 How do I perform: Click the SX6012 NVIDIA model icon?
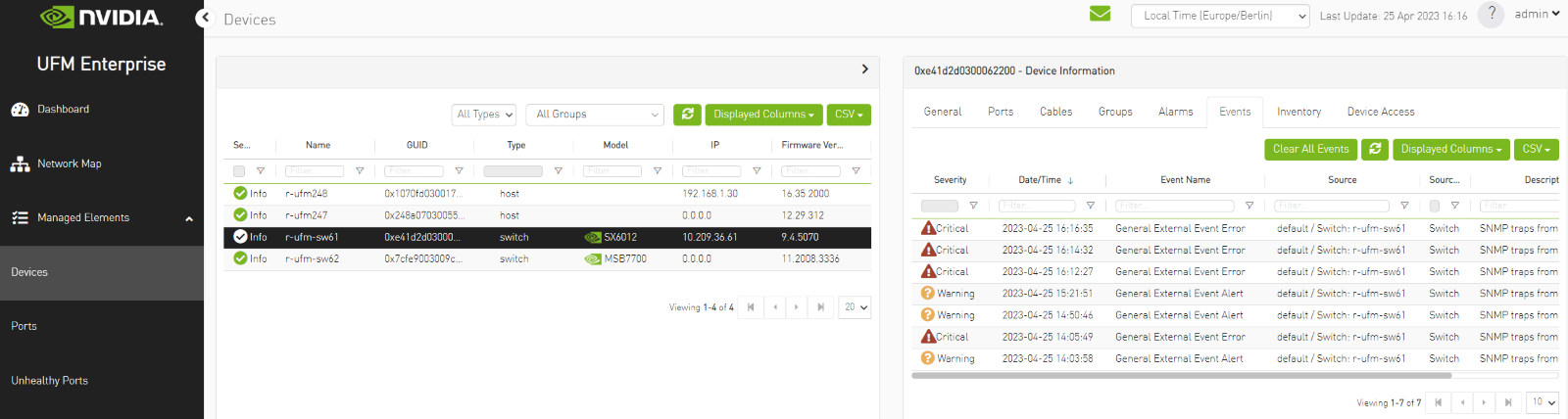[593, 238]
